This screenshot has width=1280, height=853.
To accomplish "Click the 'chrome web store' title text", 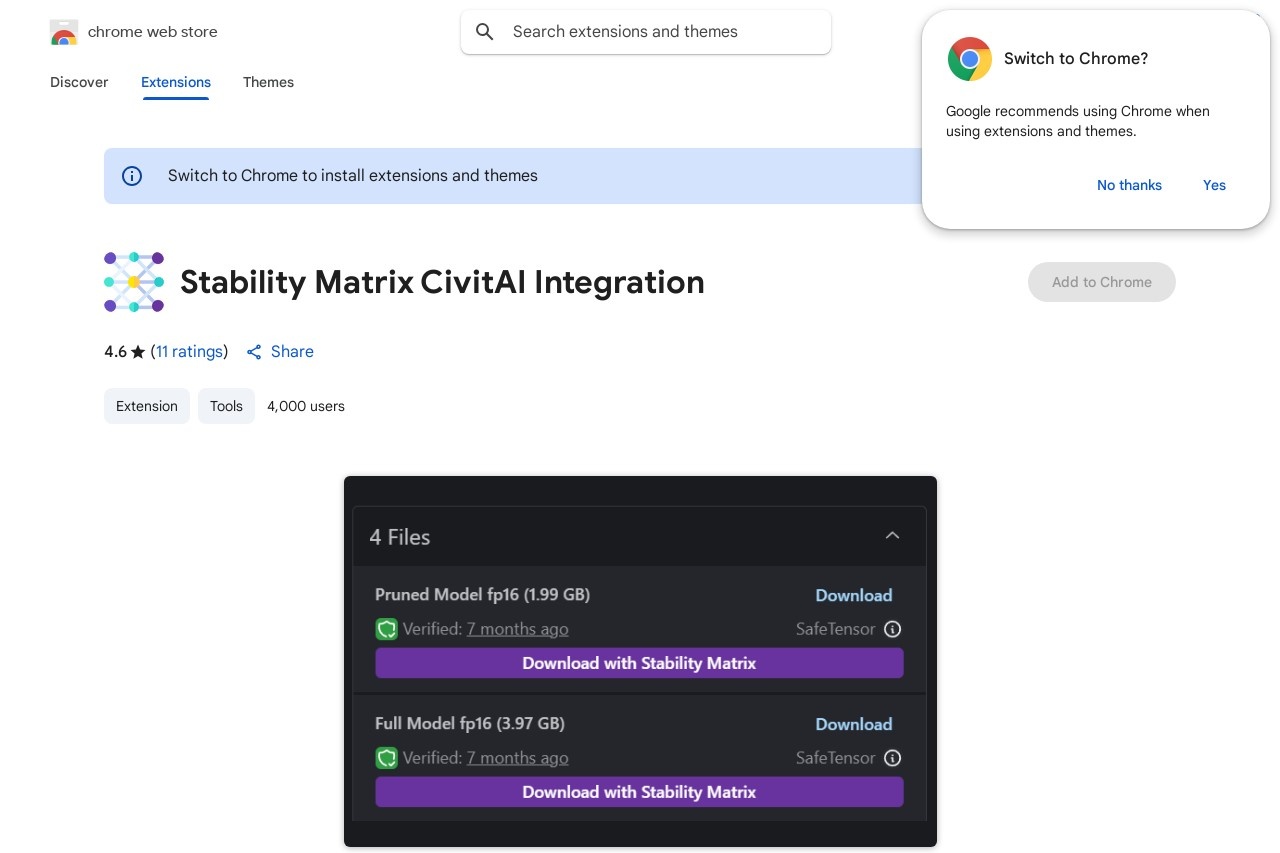I will (x=153, y=32).
